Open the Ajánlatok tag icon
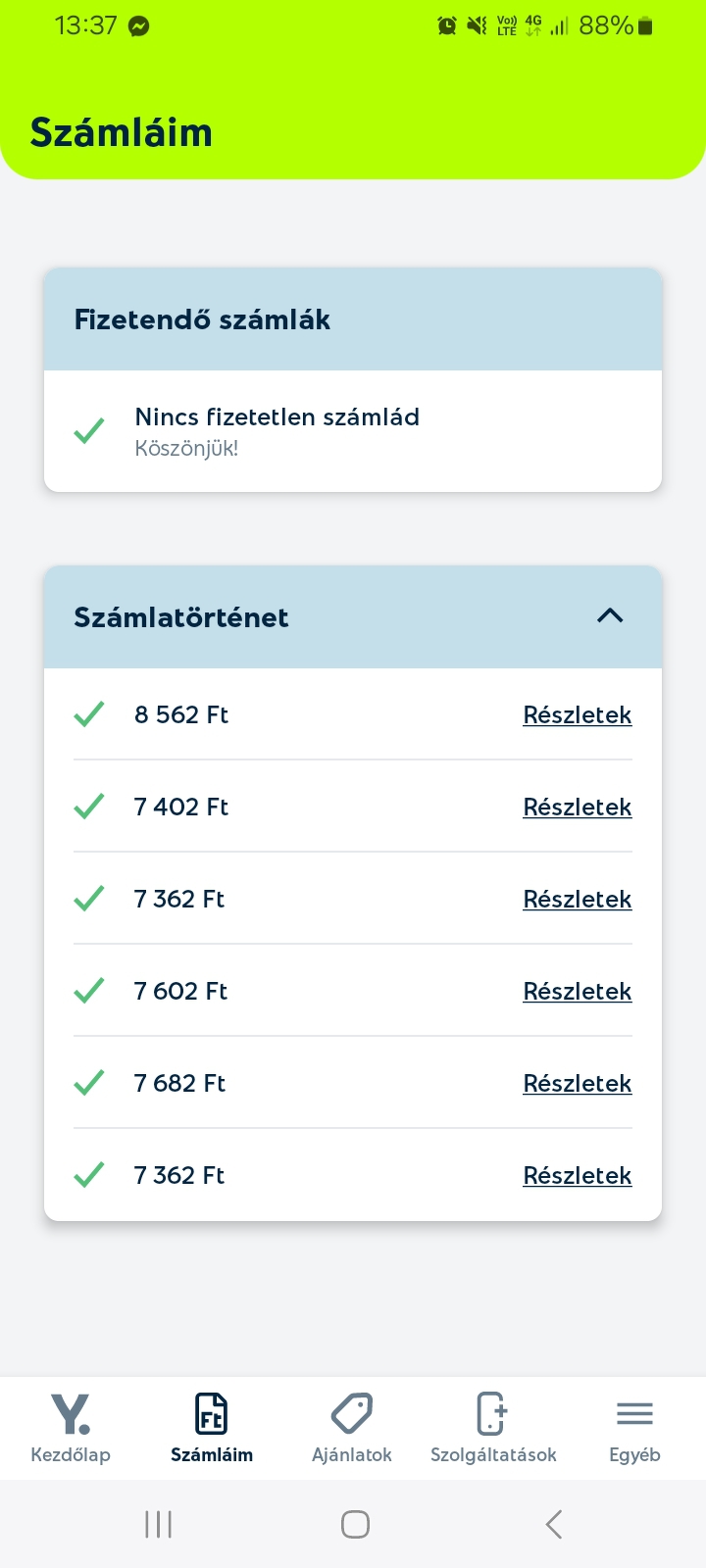Image resolution: width=706 pixels, height=1568 pixels. 352,1414
